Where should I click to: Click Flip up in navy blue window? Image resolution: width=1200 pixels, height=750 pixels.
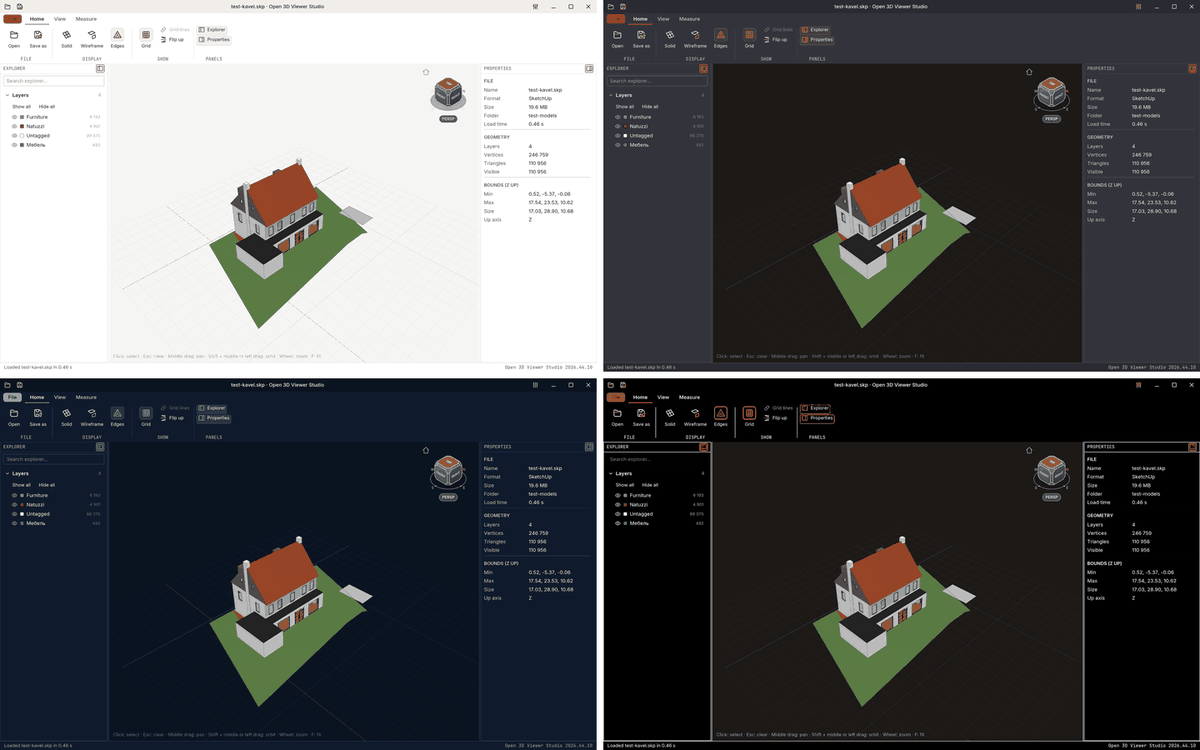pyautogui.click(x=172, y=417)
